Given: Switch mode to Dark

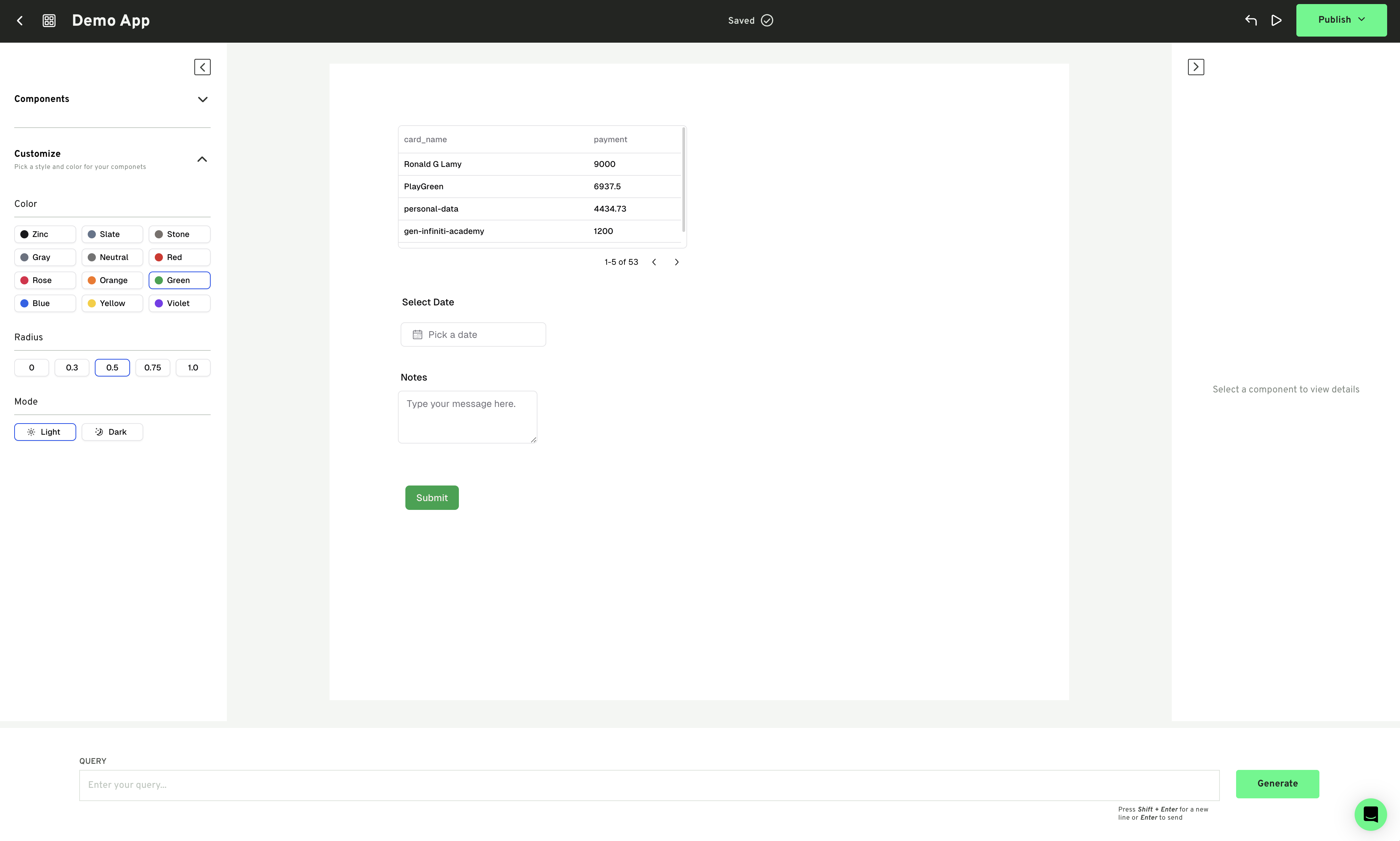Looking at the screenshot, I should [112, 432].
